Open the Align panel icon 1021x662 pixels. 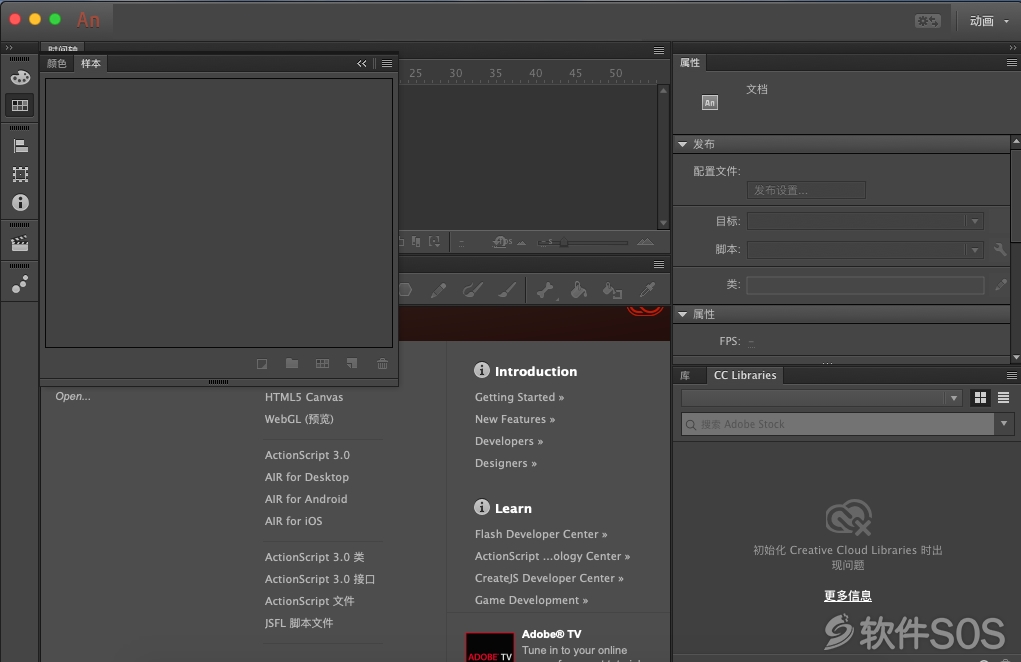pyautogui.click(x=20, y=146)
